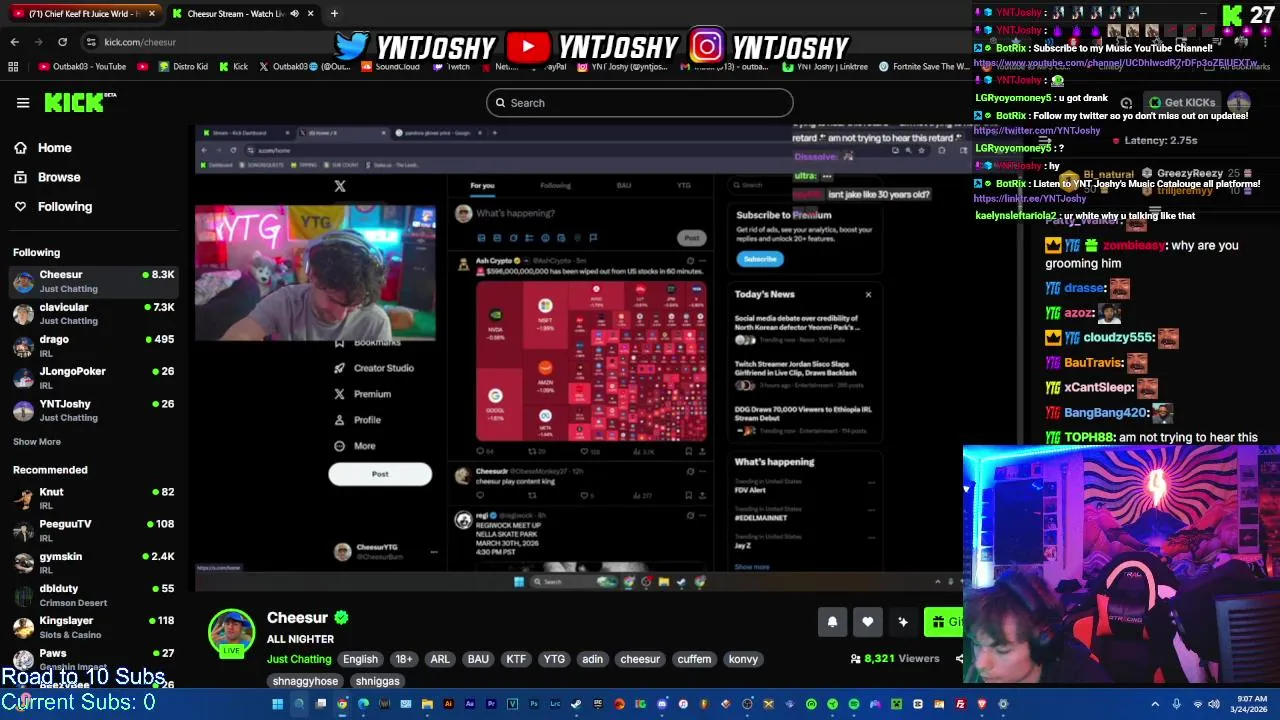Open Knut recommended channel
1280x720 pixels.
[x=93, y=498]
